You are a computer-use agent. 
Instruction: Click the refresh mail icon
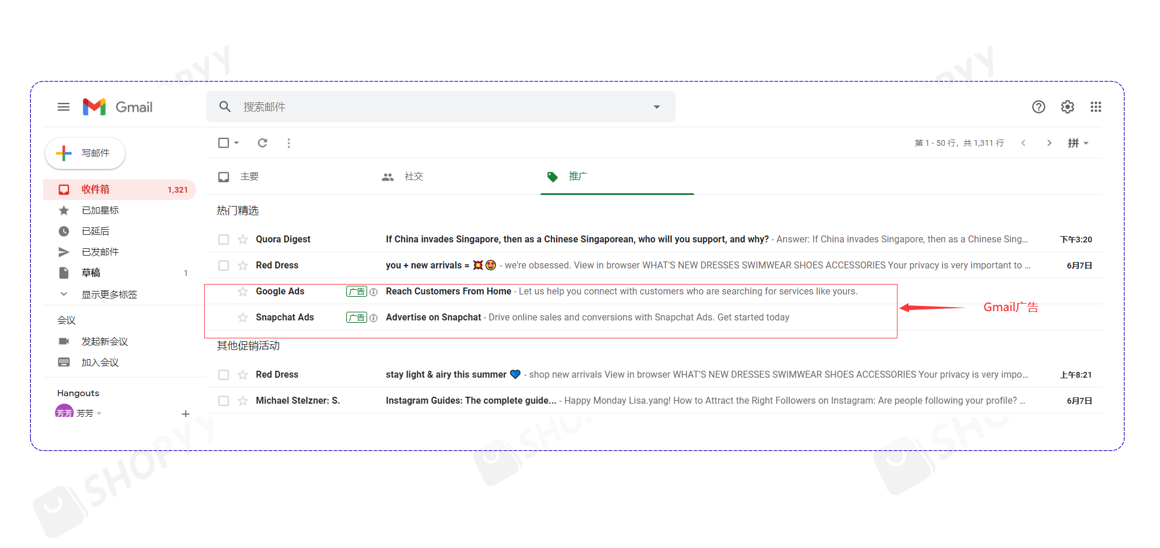click(262, 143)
